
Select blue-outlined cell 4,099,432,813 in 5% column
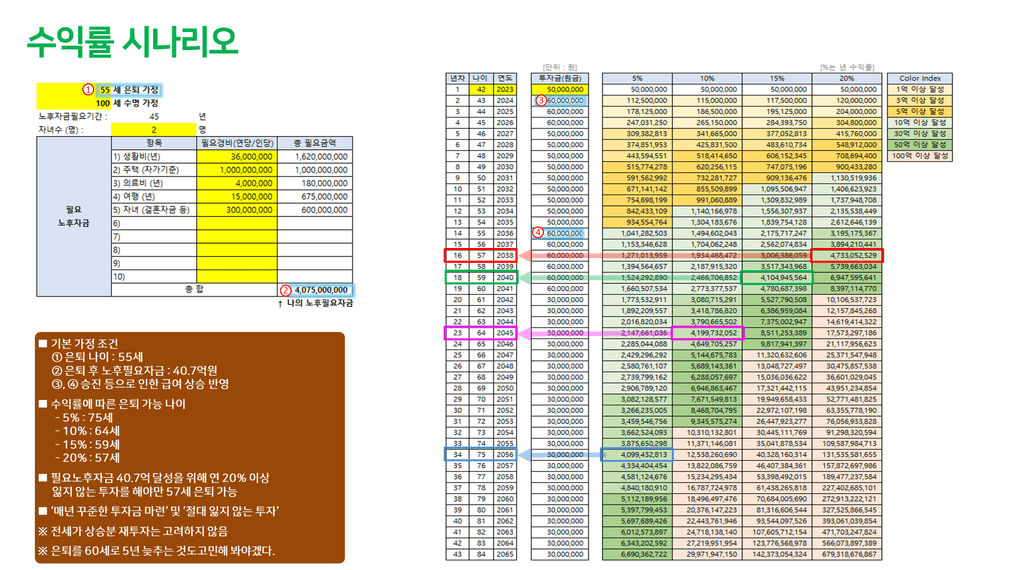point(637,455)
